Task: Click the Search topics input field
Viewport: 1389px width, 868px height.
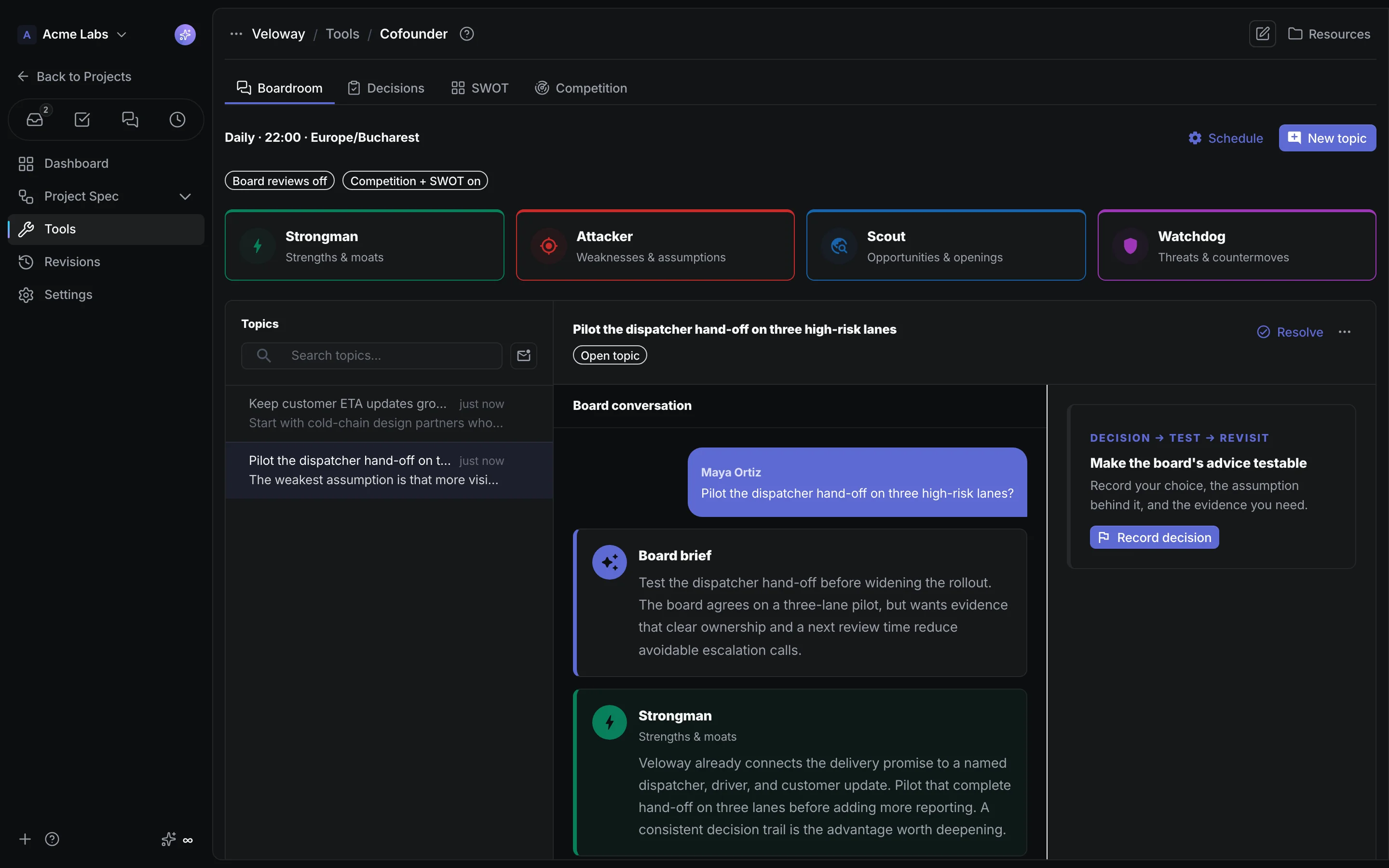Action: tap(371, 355)
